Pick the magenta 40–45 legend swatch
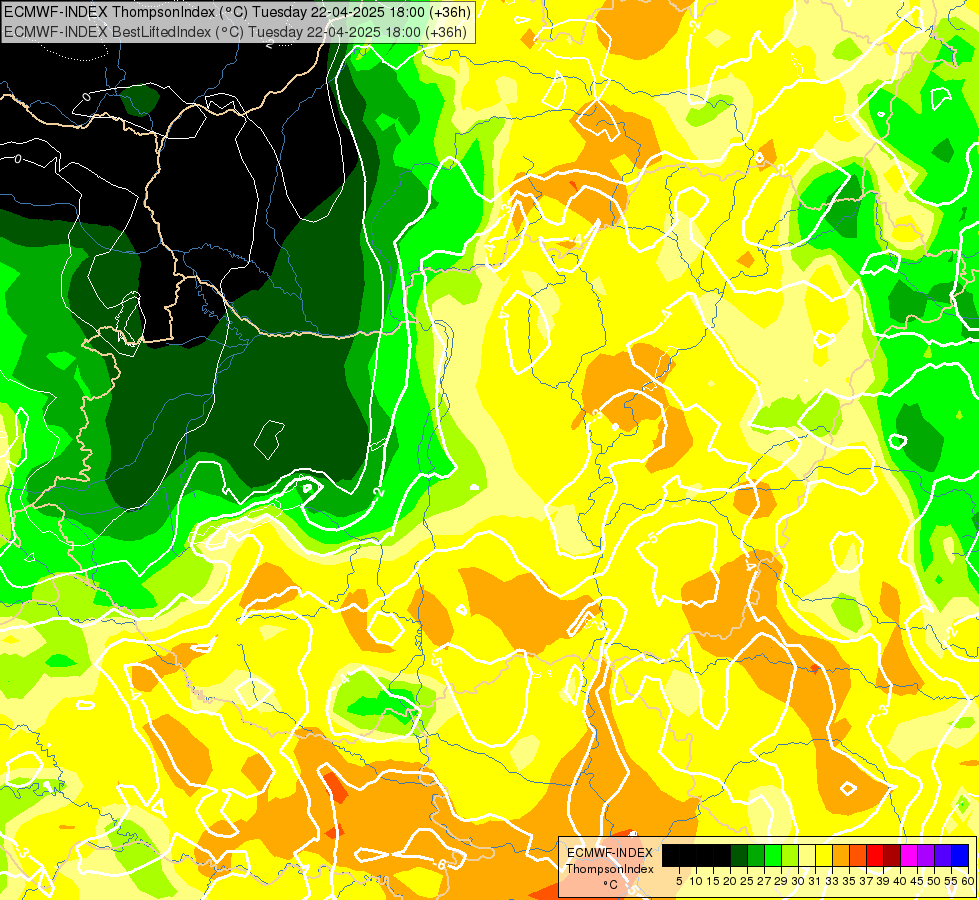 tap(909, 856)
